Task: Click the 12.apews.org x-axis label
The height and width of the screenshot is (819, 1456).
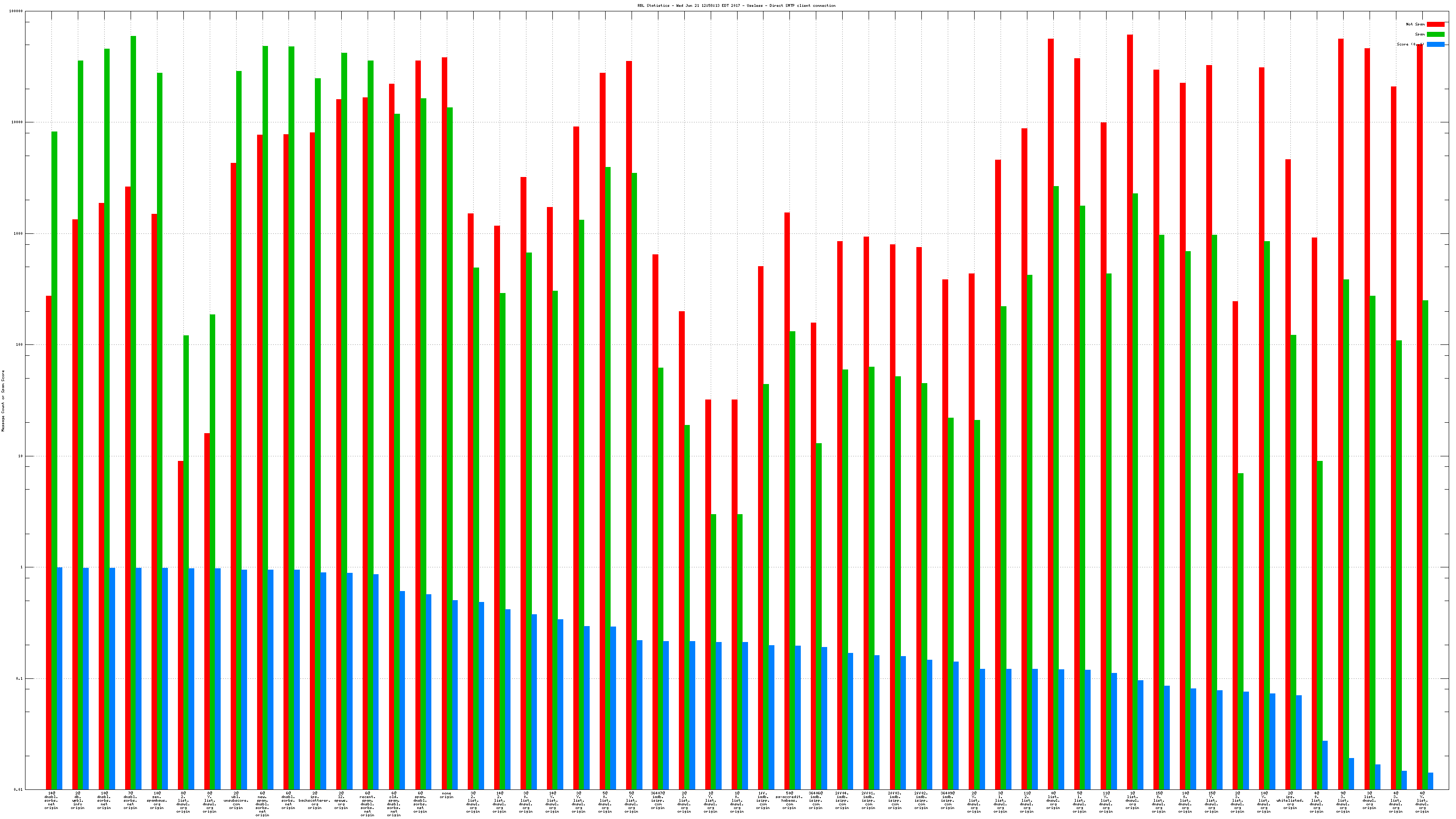Action: (x=341, y=801)
